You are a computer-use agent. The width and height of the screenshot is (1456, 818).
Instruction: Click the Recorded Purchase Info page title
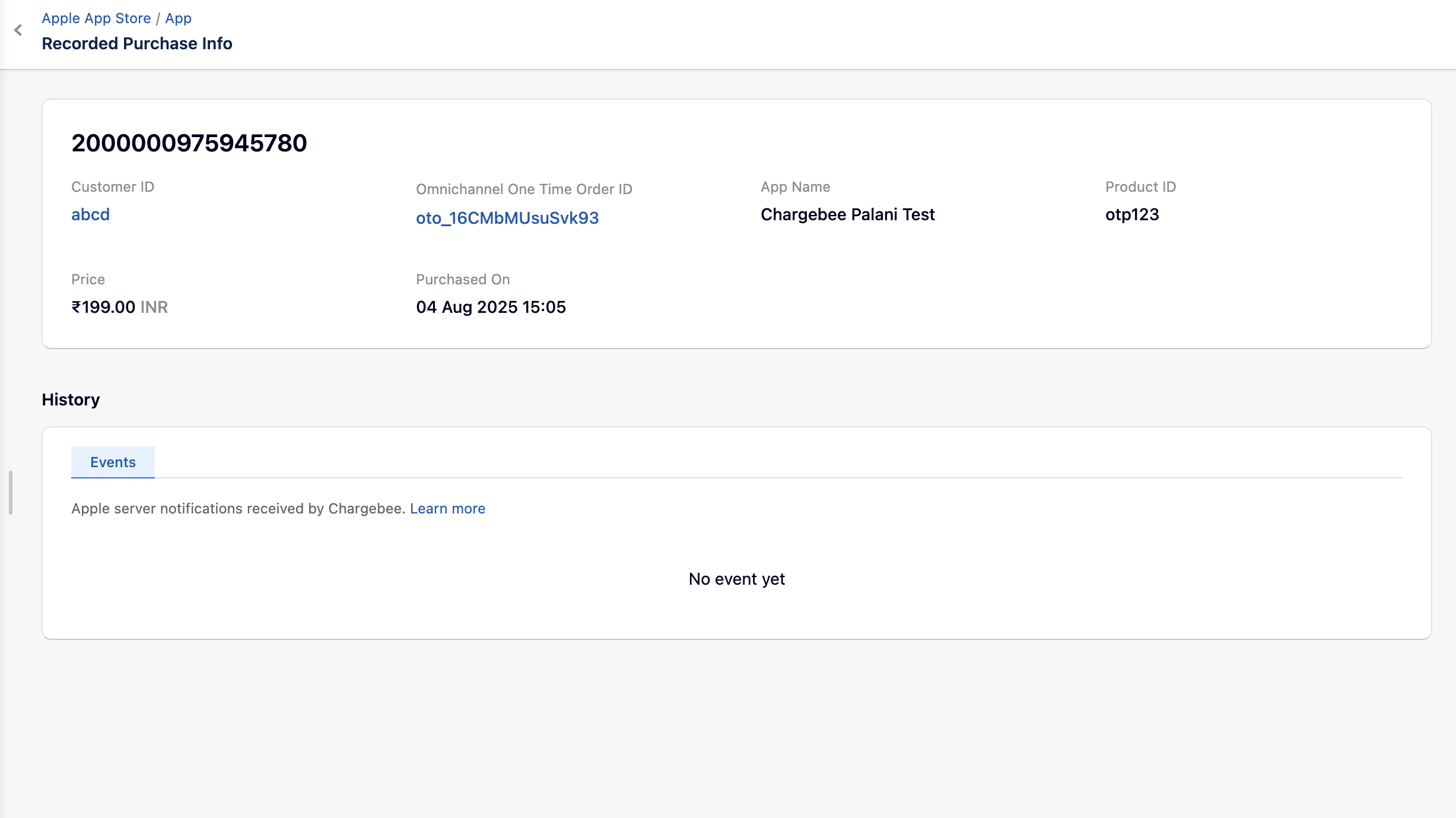(137, 43)
